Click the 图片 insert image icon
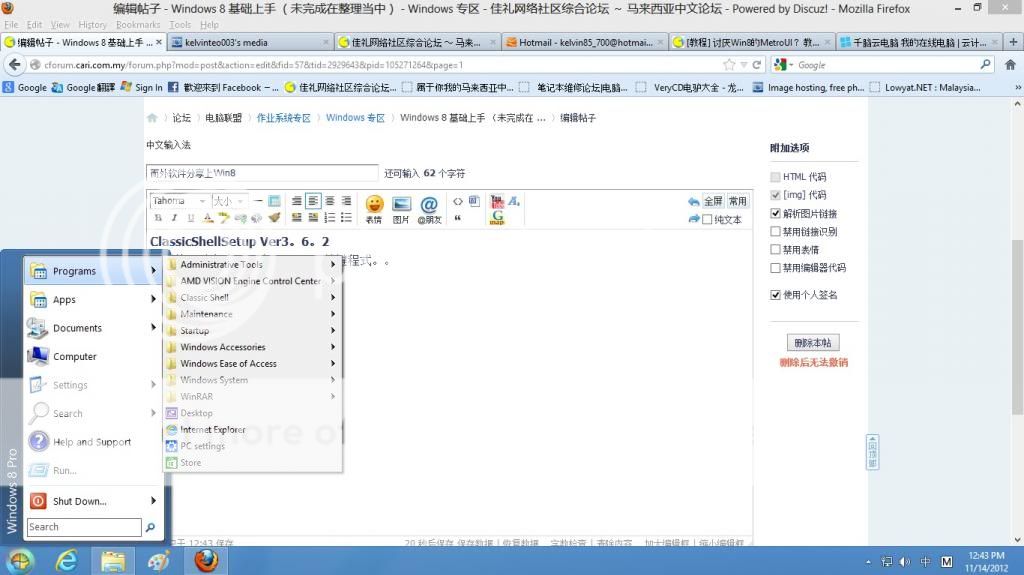1024x575 pixels. [401, 206]
